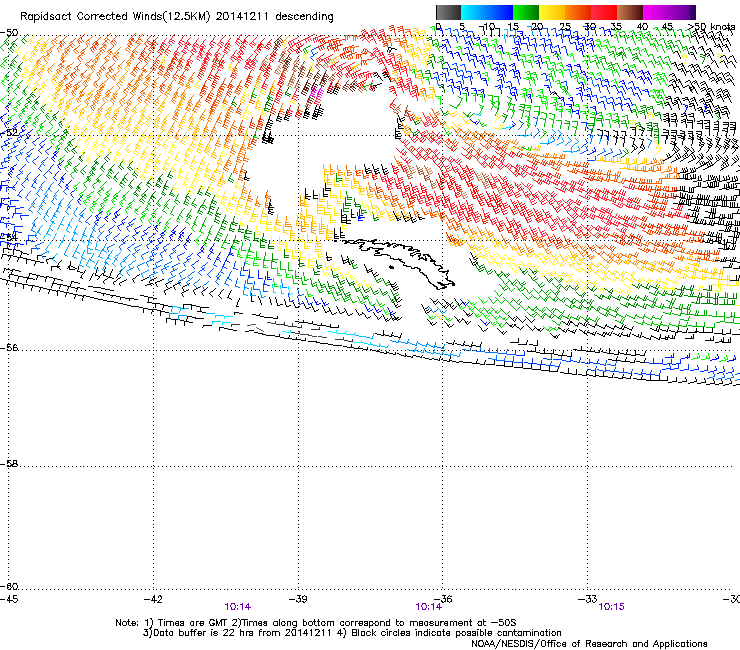The width and height of the screenshot is (740, 650).
Task: Click the gray 0-5 knots legend swatch
Action: 448,12
